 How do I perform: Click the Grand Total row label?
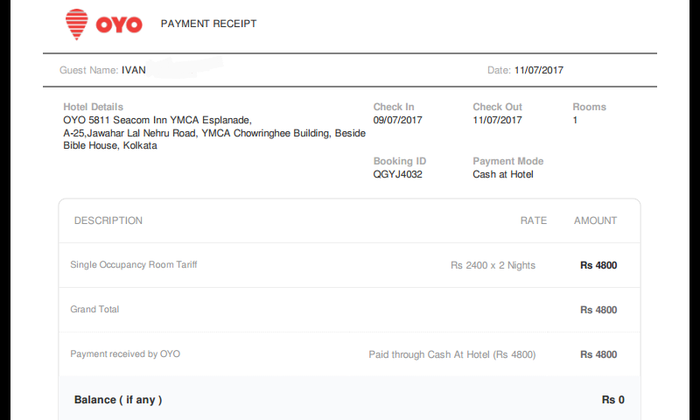click(95, 310)
